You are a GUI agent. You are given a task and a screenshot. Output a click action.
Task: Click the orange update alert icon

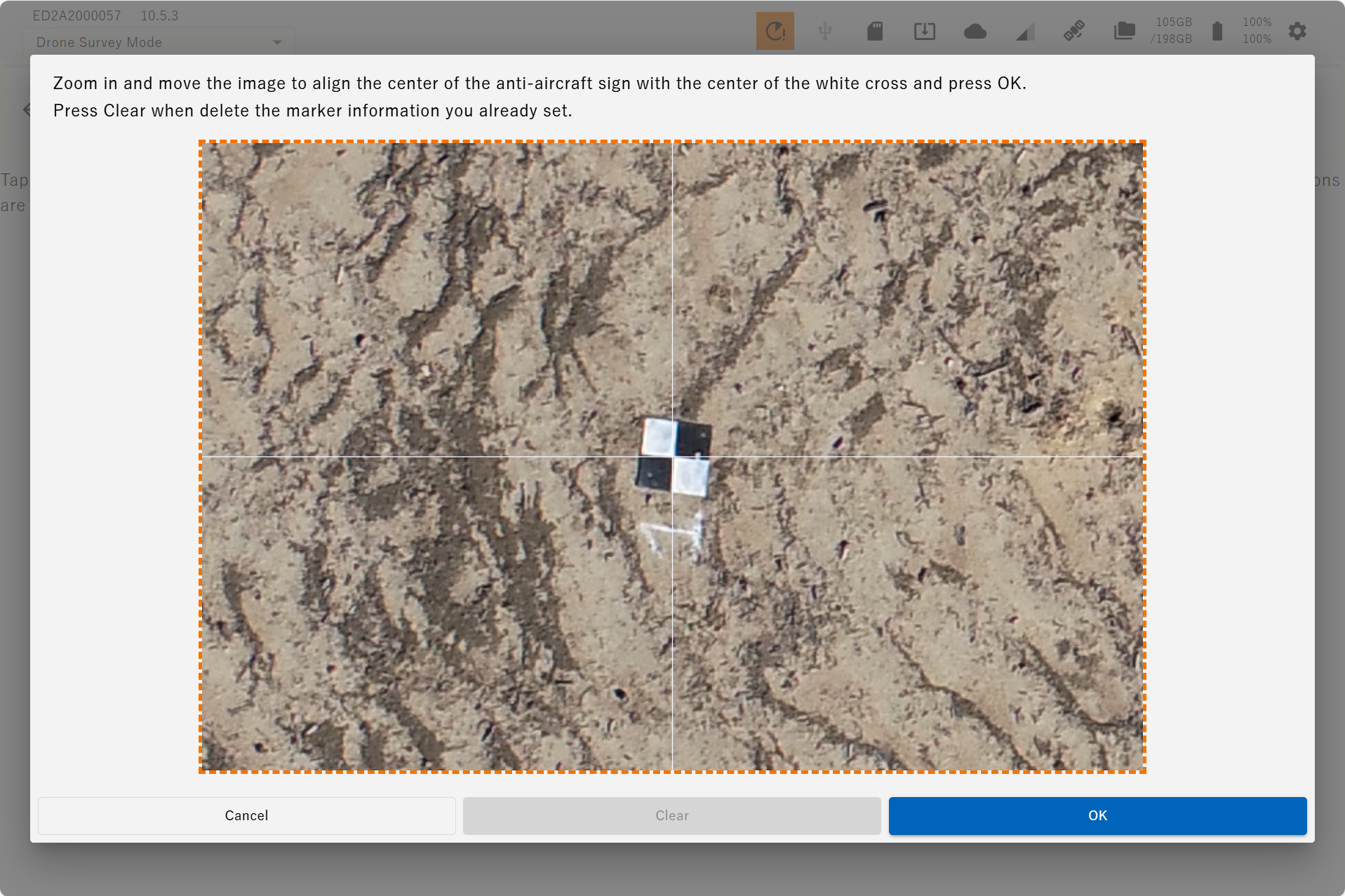775,31
